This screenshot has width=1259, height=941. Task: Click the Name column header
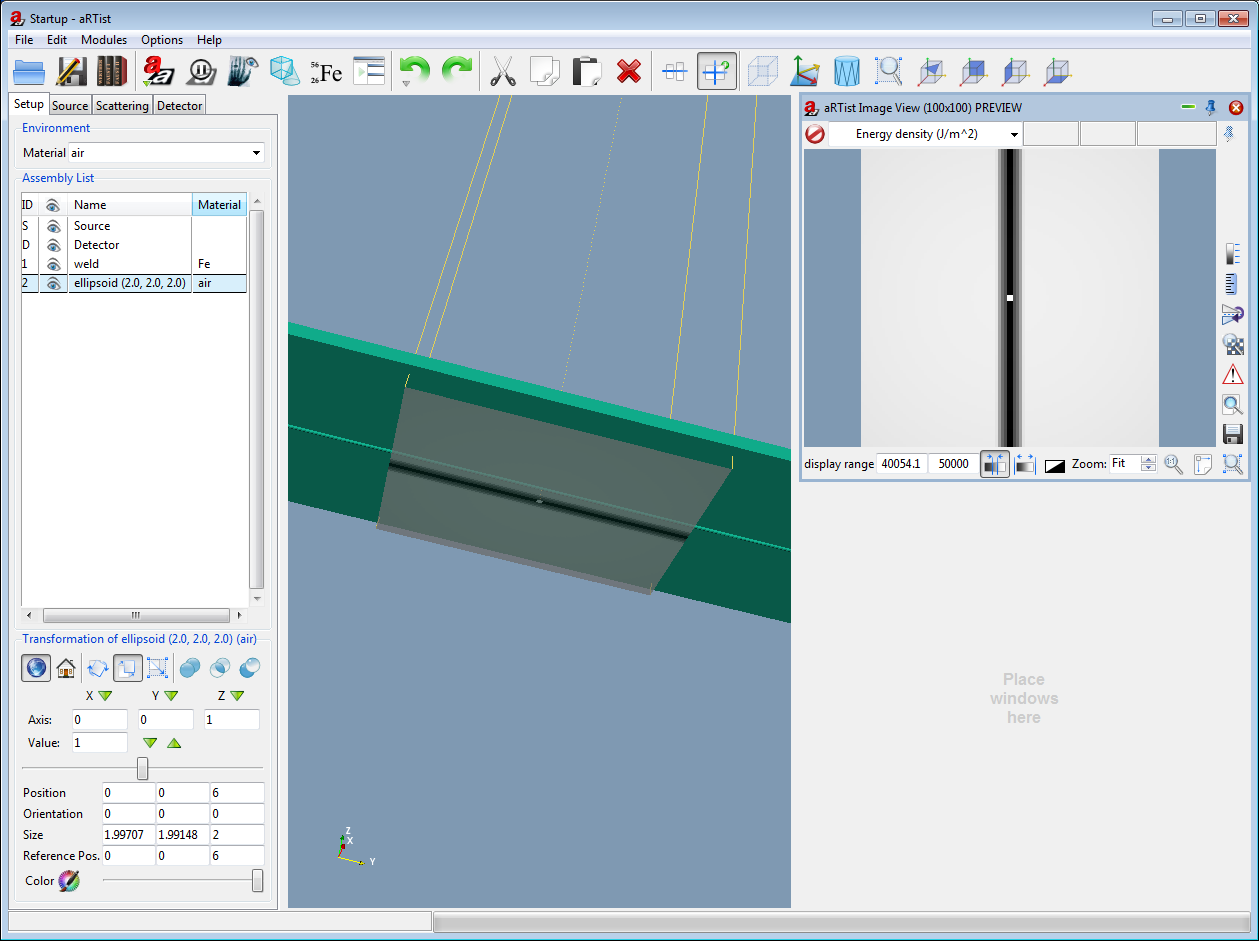130,205
